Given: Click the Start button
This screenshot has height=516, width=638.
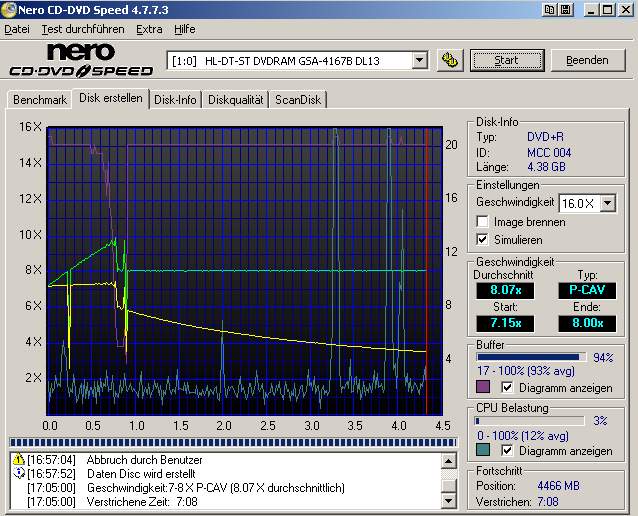Looking at the screenshot, I should [507, 60].
